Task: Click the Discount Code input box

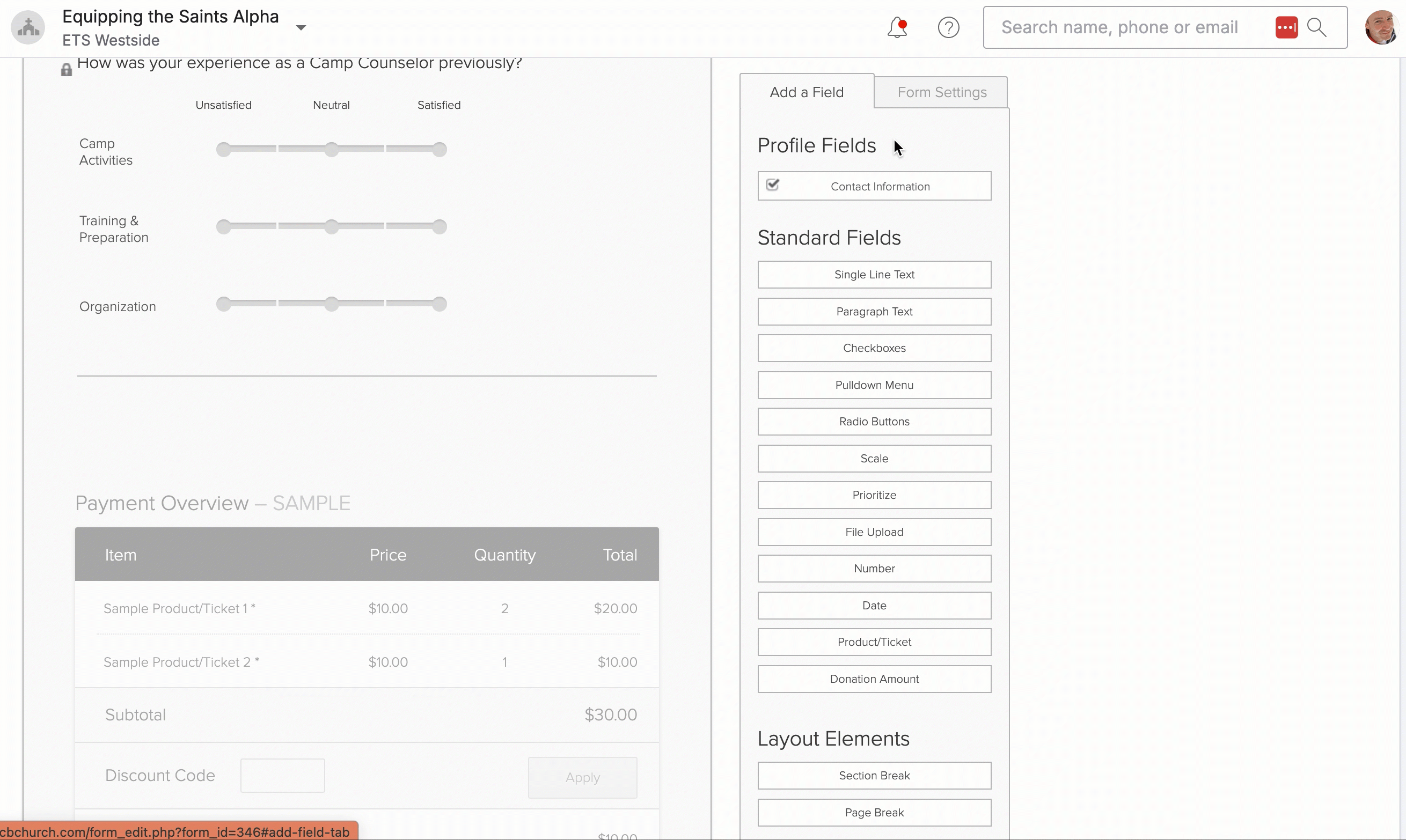Action: 282,775
